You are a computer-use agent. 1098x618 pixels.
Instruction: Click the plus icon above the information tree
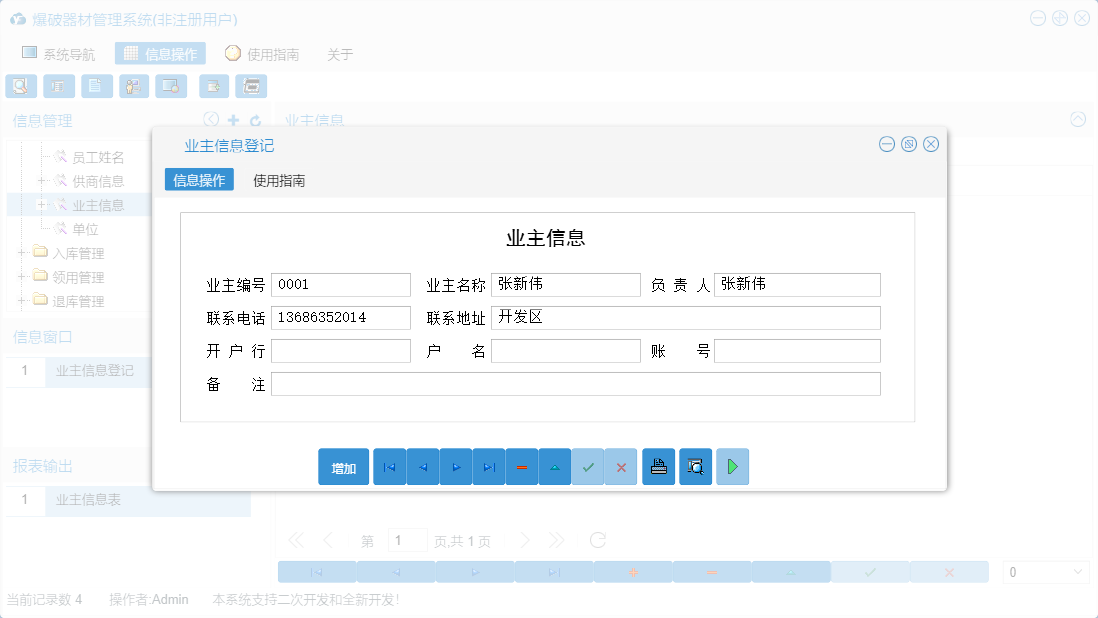(x=234, y=119)
